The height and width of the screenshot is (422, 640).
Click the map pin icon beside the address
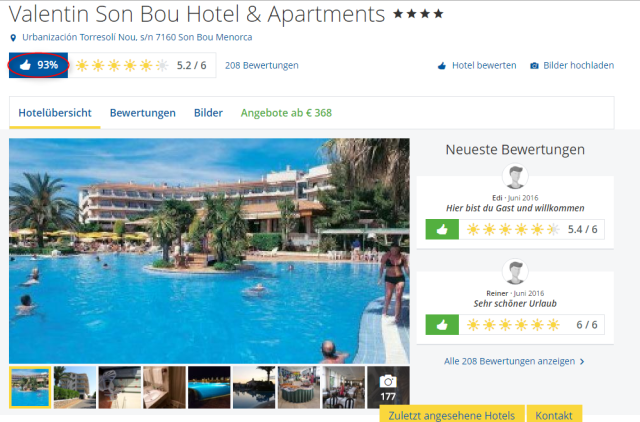[13, 38]
